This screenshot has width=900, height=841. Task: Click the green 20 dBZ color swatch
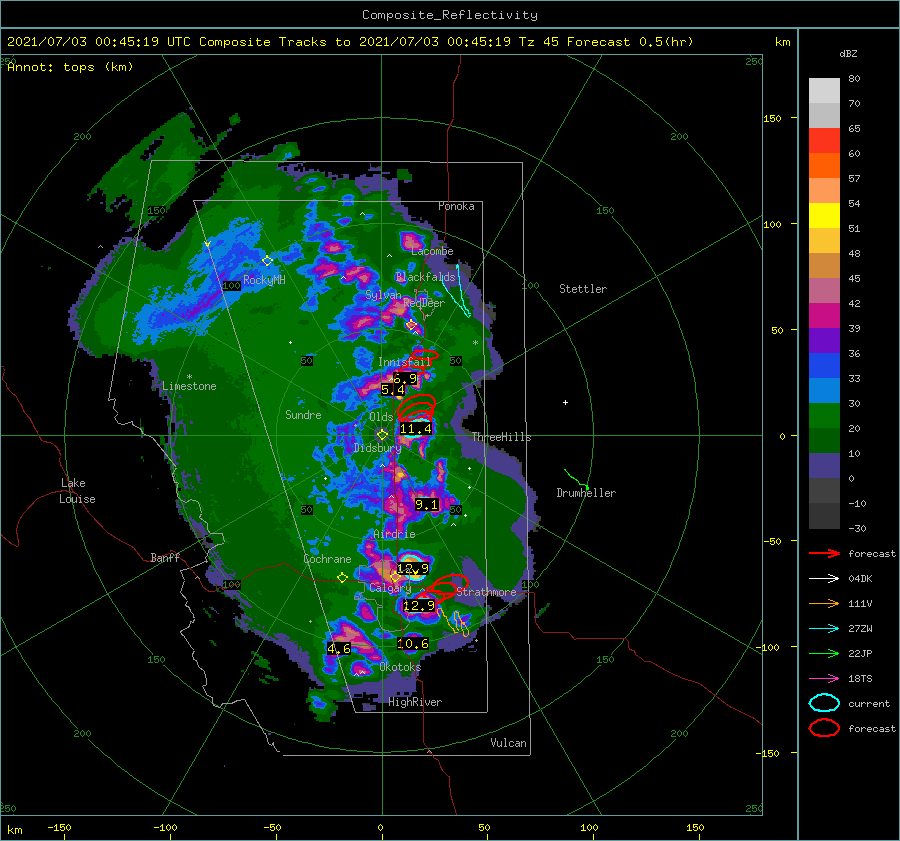tap(824, 416)
